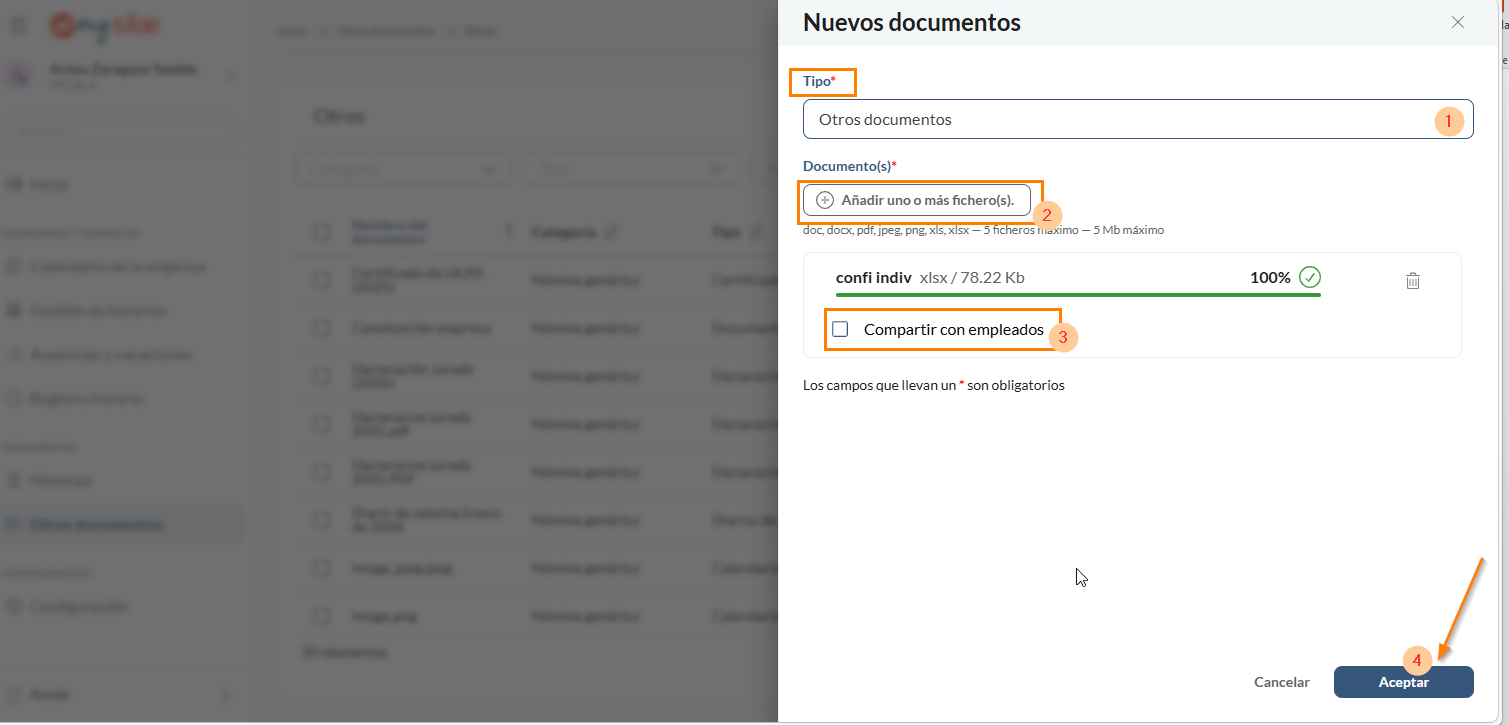The image size is (1509, 725).
Task: Sort by the Categoría column icon
Action: (x=611, y=232)
